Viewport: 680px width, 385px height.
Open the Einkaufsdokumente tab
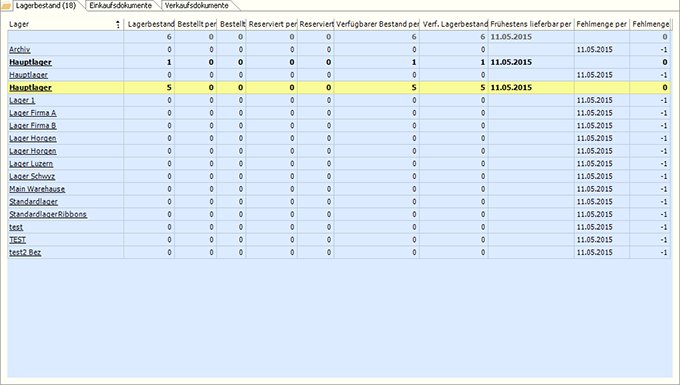[121, 6]
